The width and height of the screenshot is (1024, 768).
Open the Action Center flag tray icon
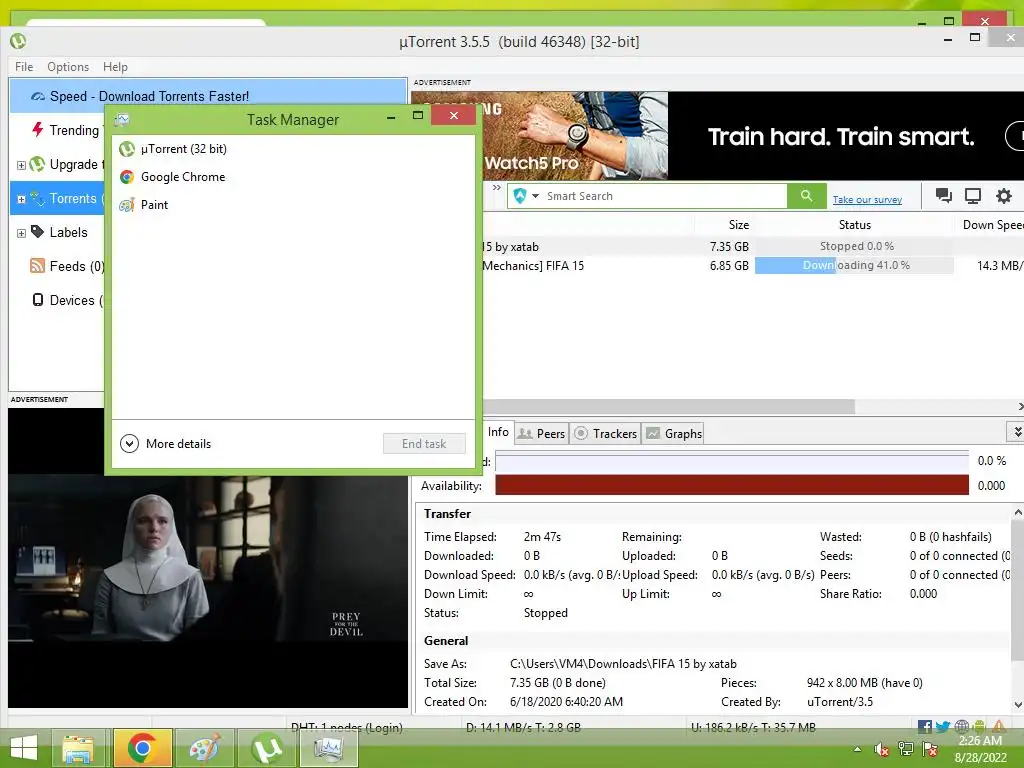coord(931,750)
